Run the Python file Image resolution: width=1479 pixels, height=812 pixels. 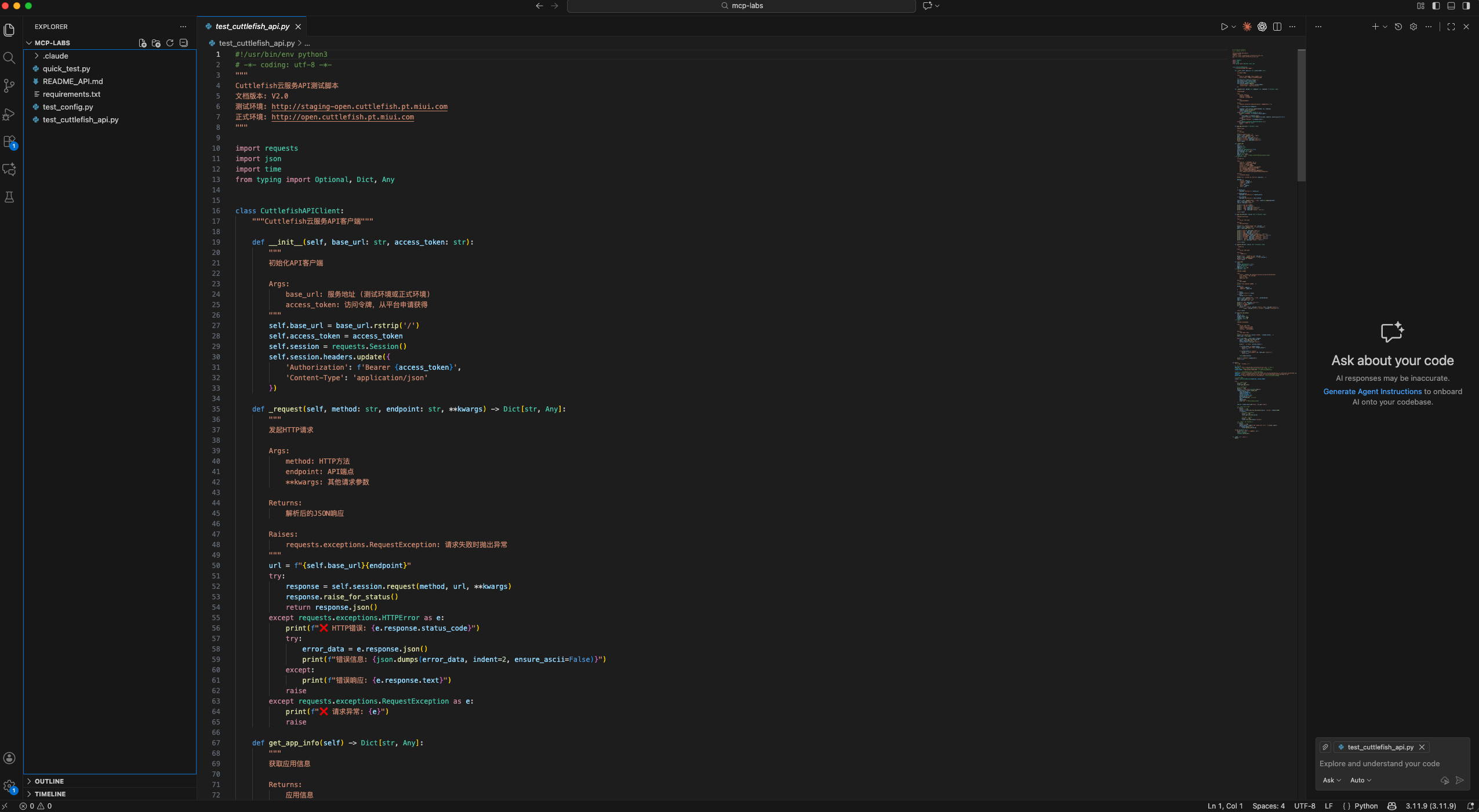pos(1224,27)
